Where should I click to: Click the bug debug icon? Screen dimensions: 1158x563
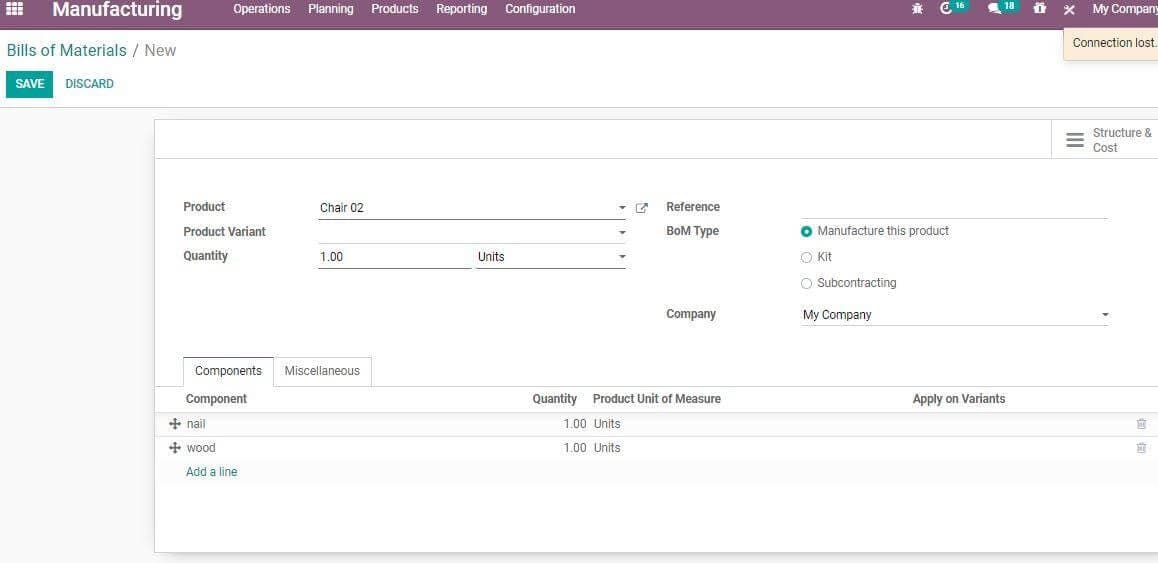click(x=917, y=9)
